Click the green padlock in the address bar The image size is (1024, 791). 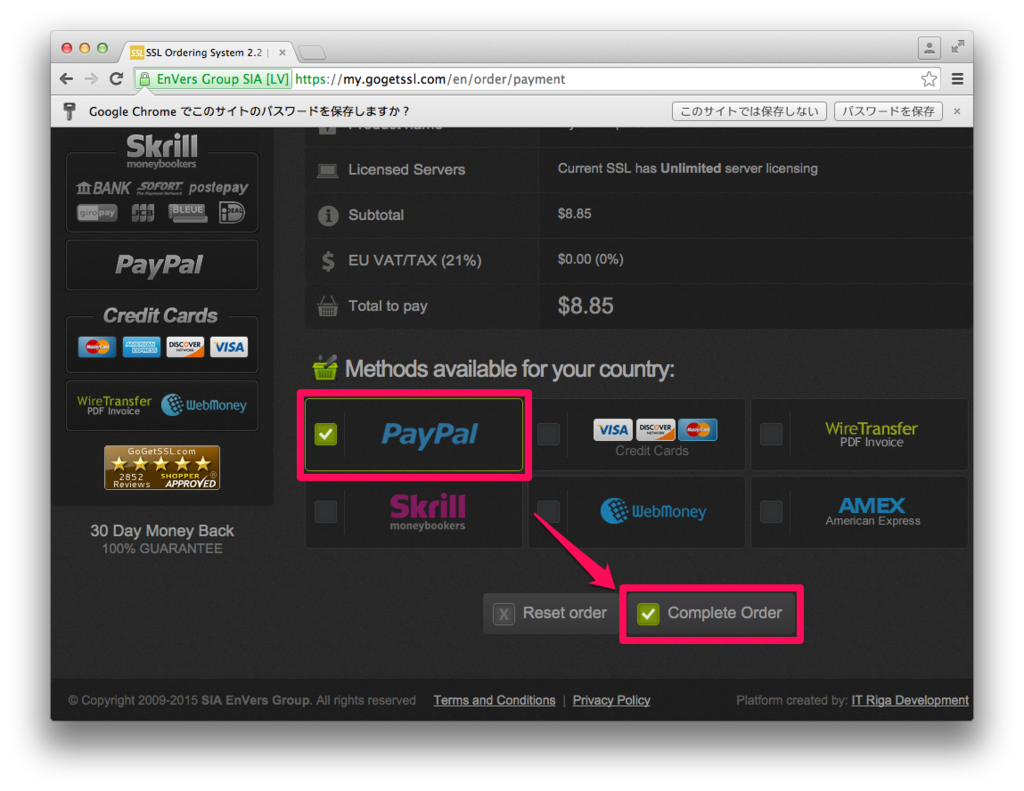click(x=144, y=79)
